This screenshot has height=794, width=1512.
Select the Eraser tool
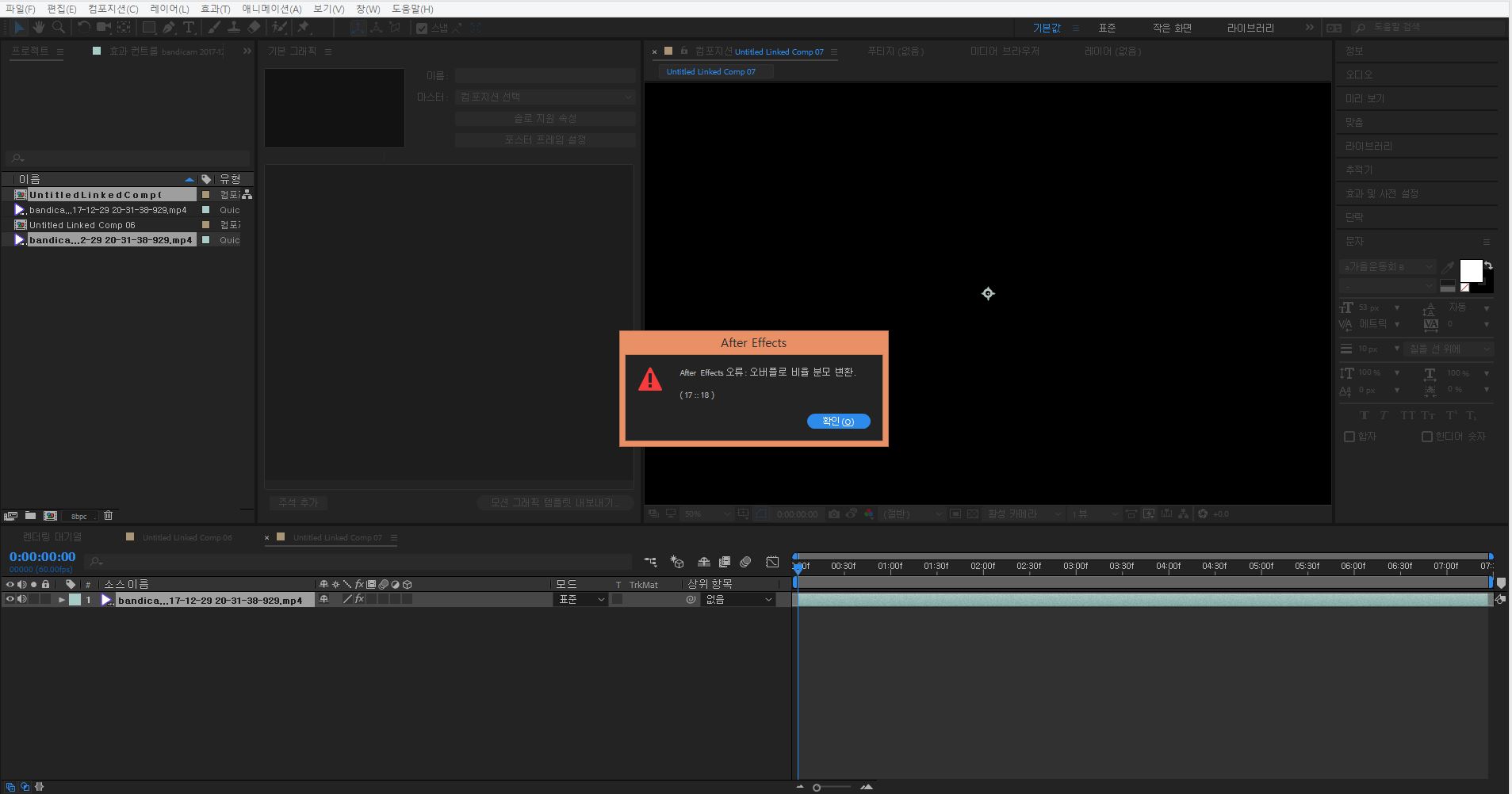(x=254, y=28)
